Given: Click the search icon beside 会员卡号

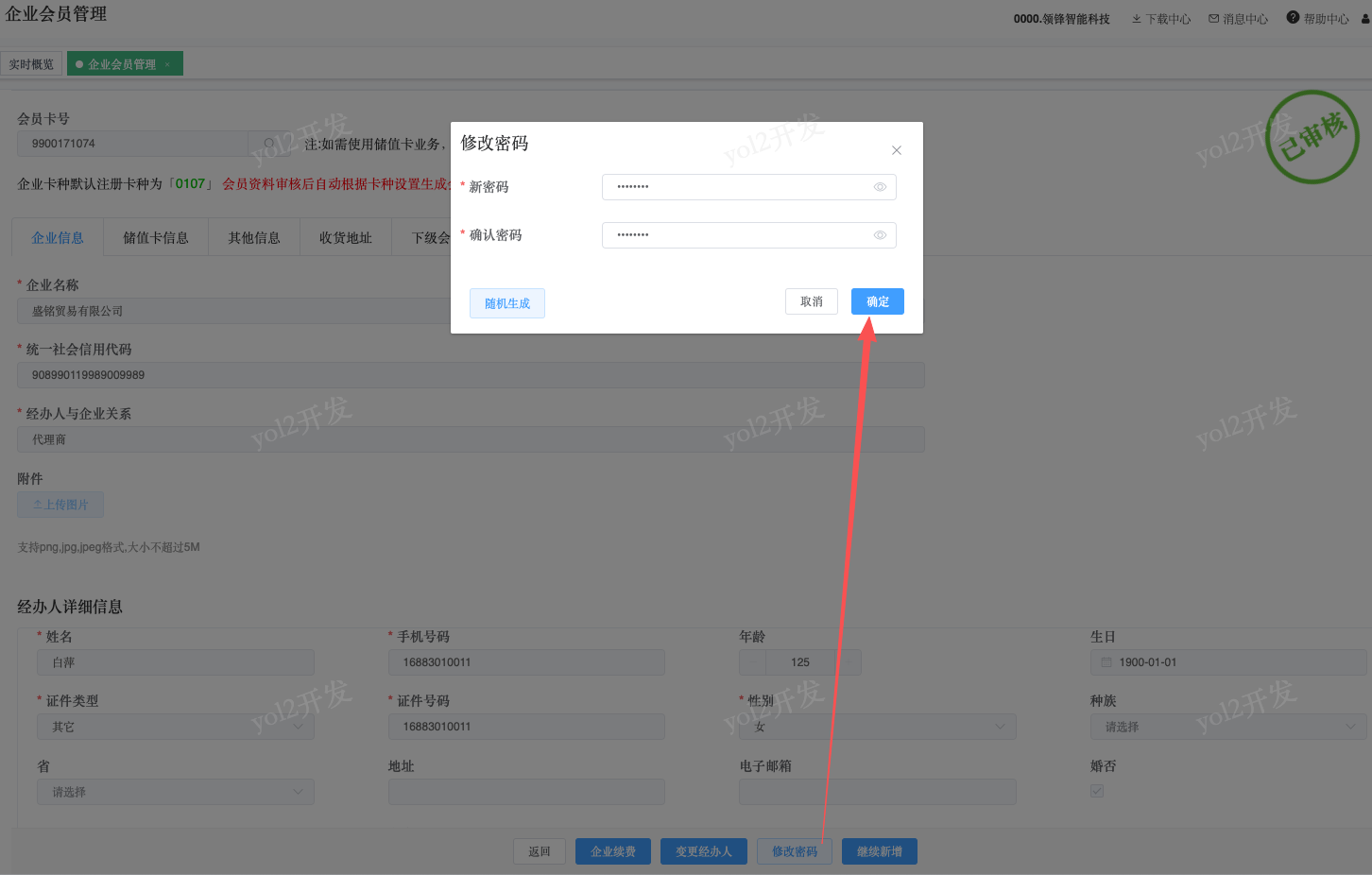Looking at the screenshot, I should (269, 144).
